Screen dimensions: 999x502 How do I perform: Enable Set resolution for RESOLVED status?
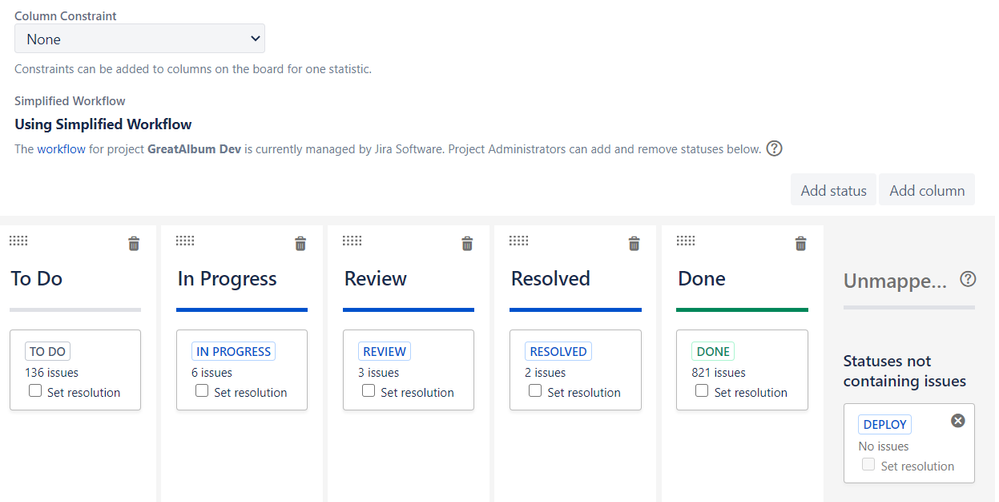(x=536, y=391)
